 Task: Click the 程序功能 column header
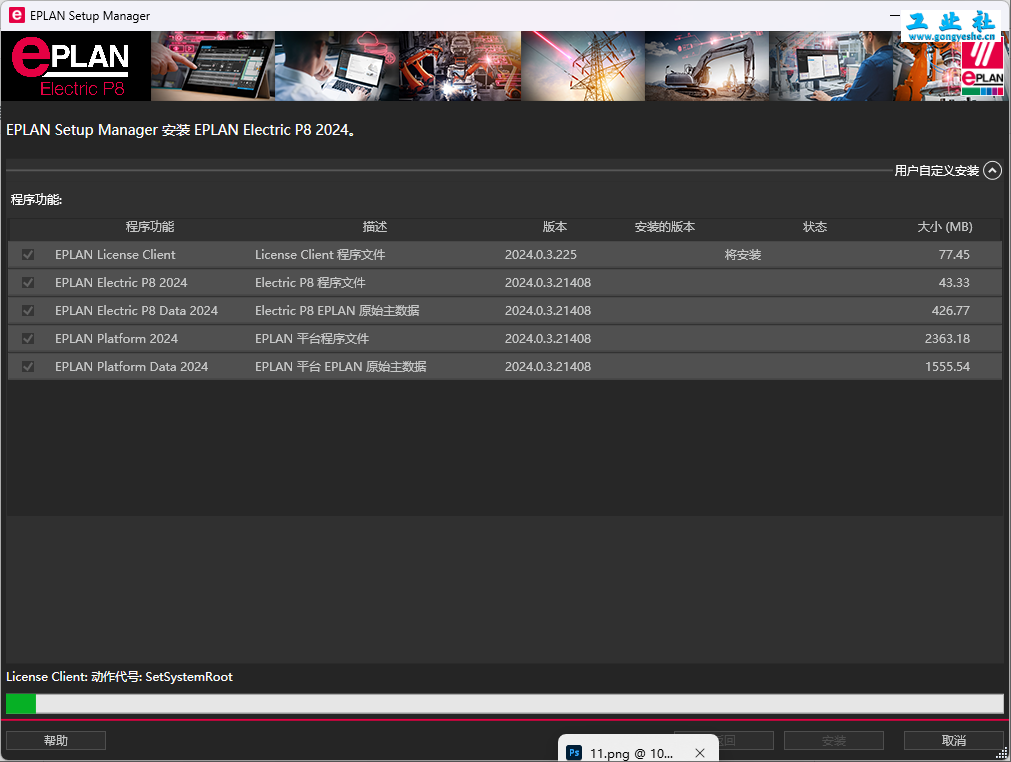[x=150, y=226]
